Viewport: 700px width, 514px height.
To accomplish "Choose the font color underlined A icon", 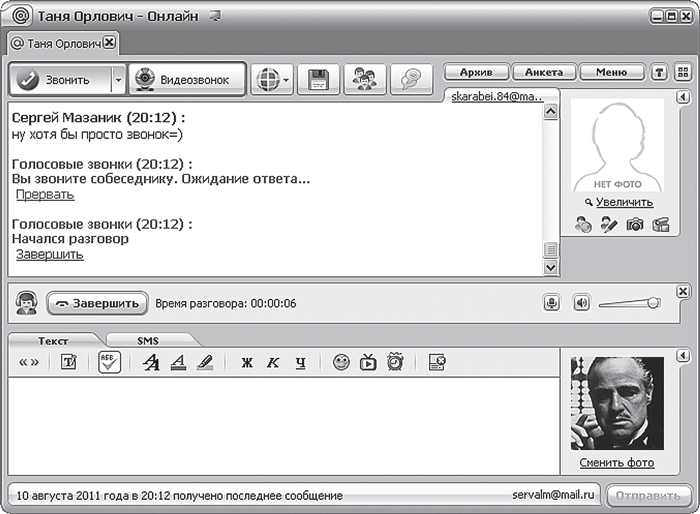I will 178,362.
